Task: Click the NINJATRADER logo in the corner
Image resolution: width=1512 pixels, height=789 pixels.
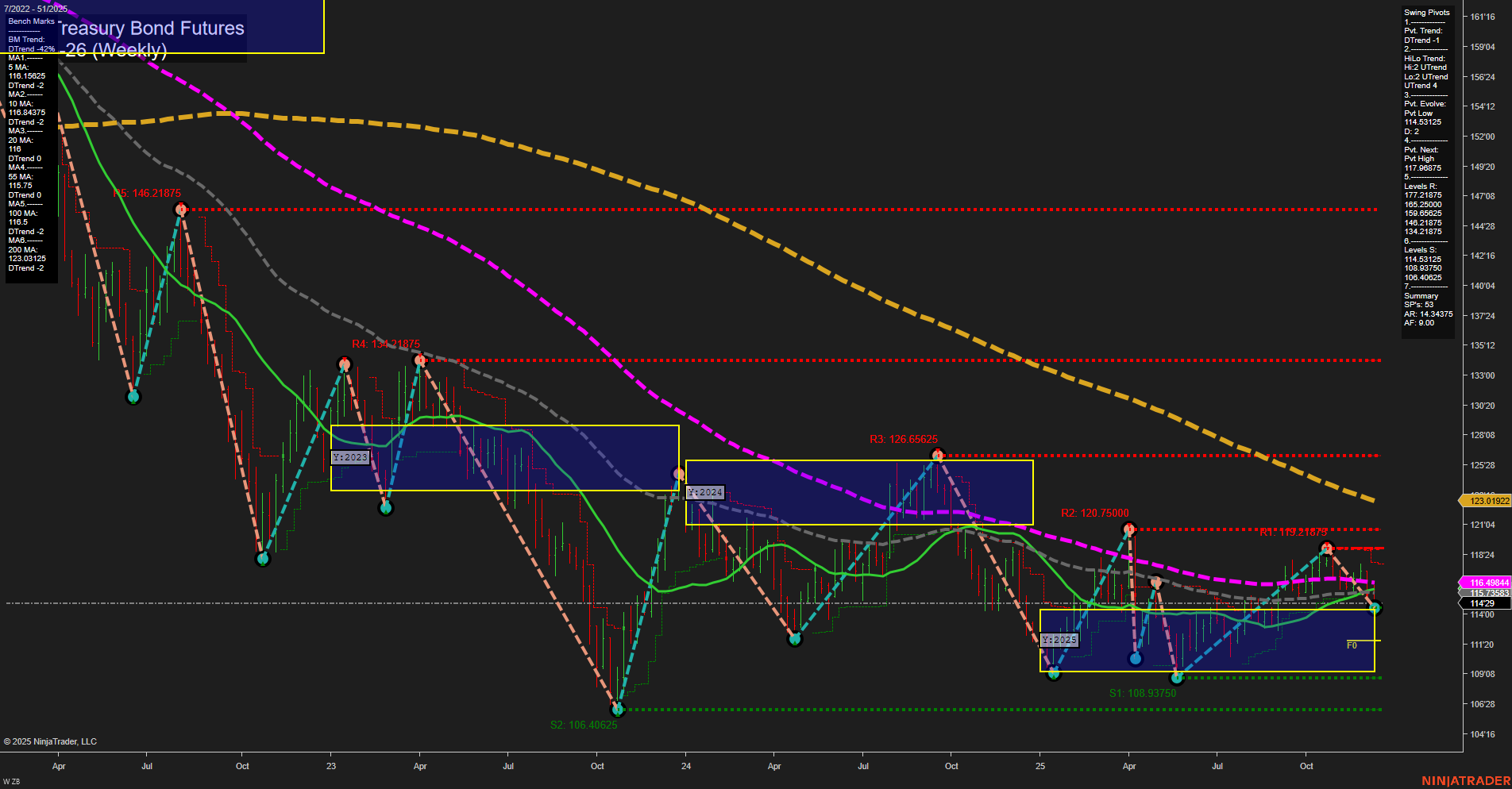Action: pos(1466,779)
